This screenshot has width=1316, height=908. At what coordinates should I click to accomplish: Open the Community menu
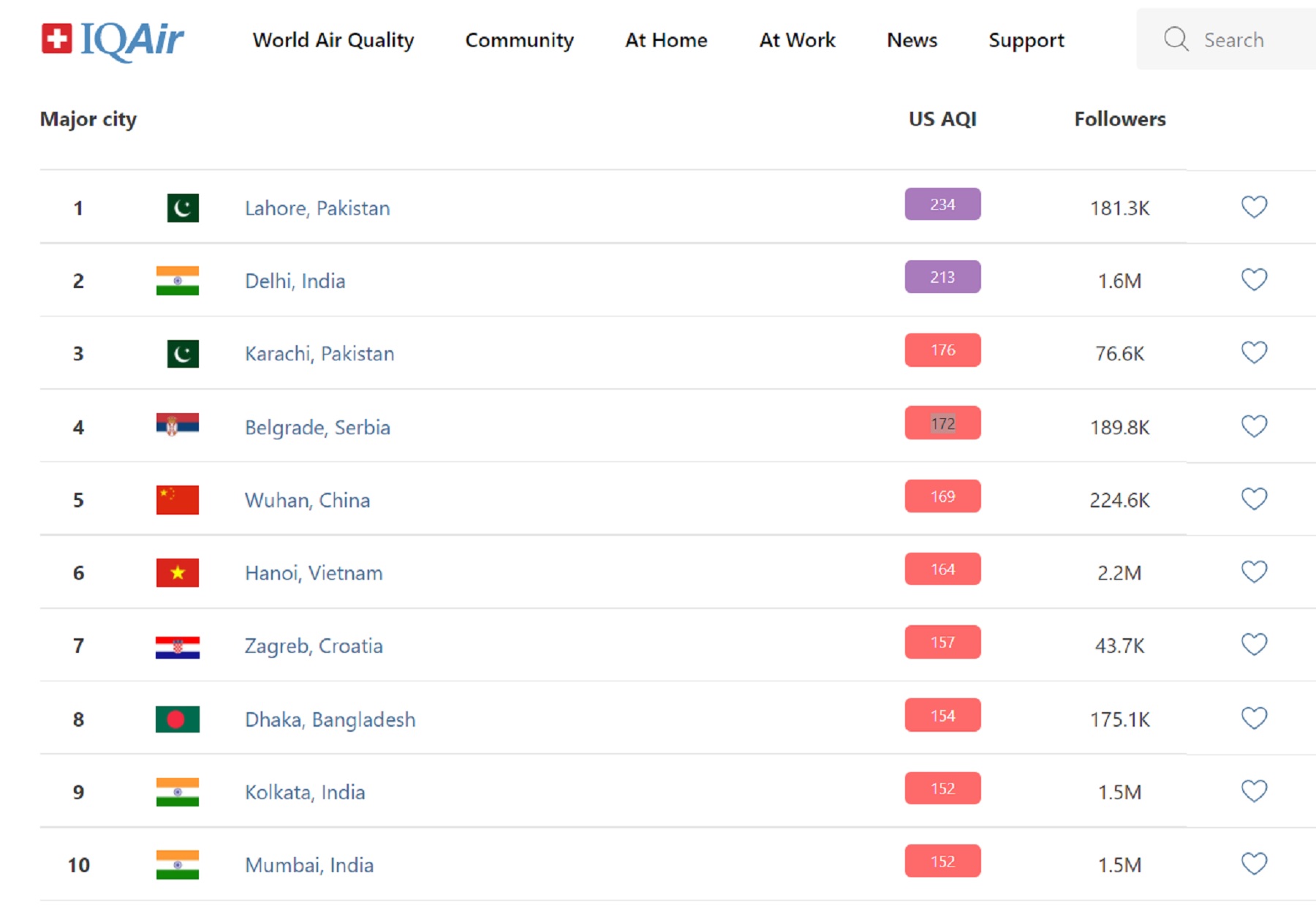coord(519,40)
